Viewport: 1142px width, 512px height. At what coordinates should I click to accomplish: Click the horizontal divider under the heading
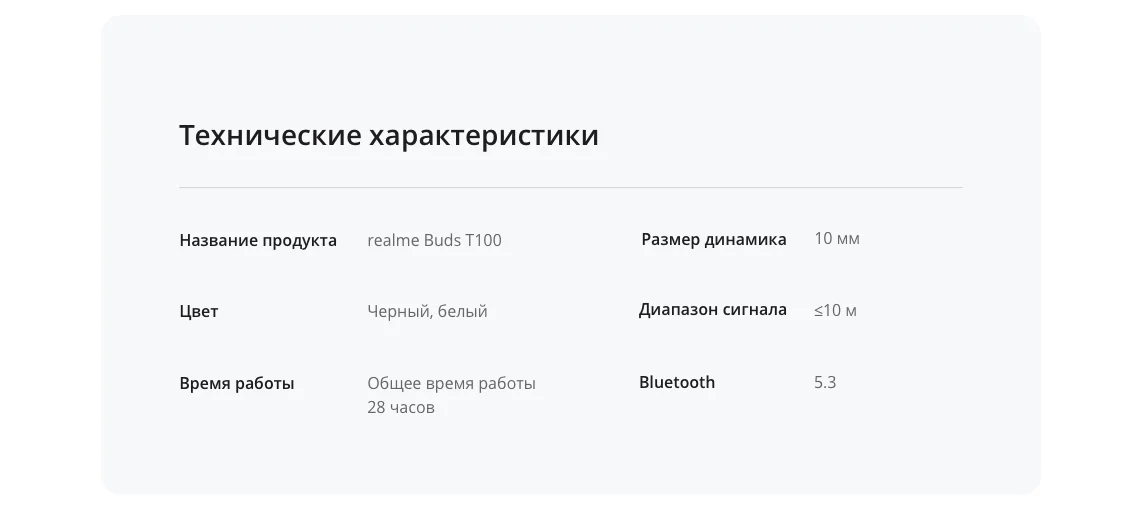tap(571, 188)
